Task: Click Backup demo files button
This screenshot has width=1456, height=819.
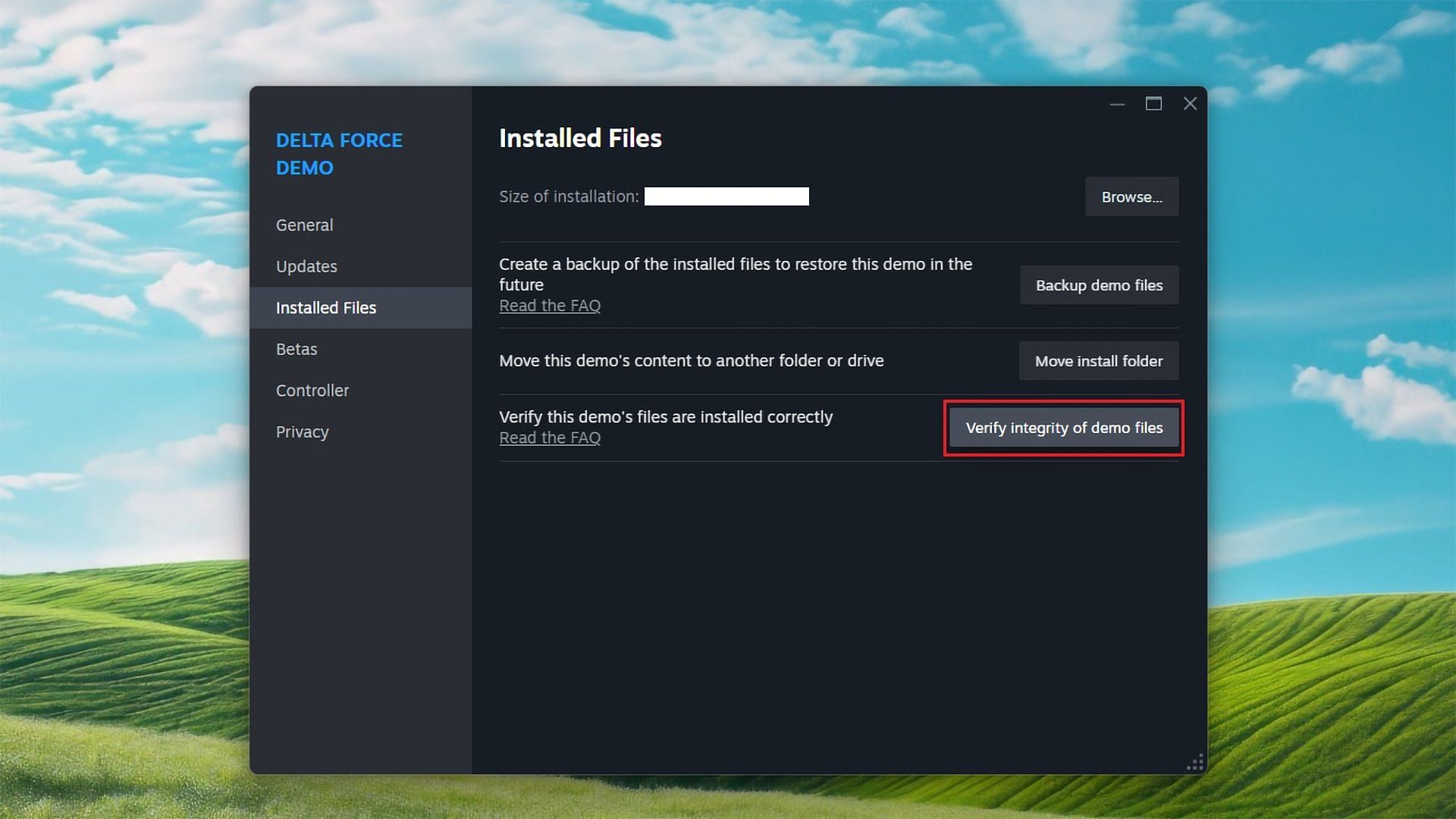Action: click(x=1099, y=285)
